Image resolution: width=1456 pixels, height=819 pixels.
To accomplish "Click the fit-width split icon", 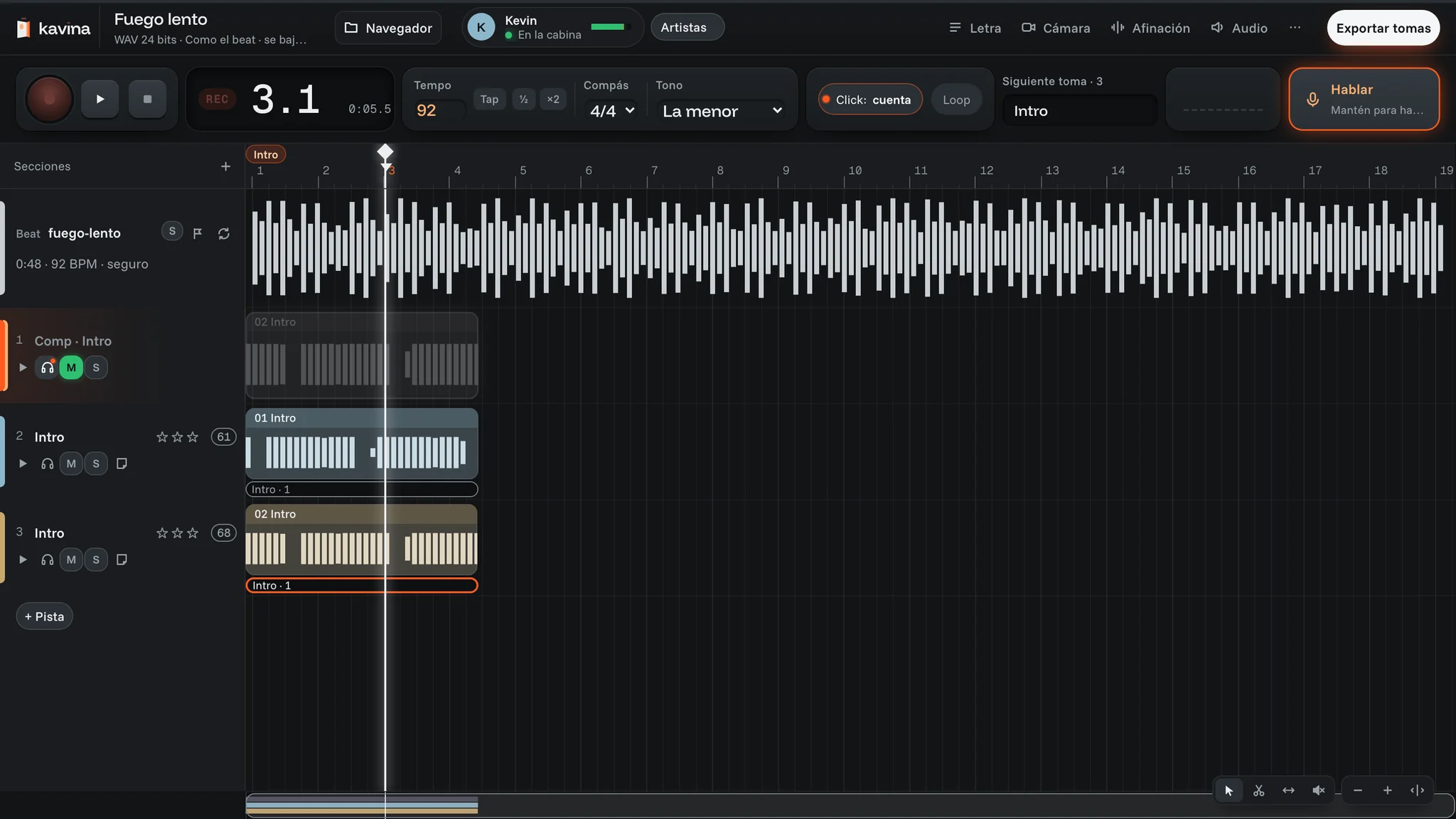I will point(1417,791).
